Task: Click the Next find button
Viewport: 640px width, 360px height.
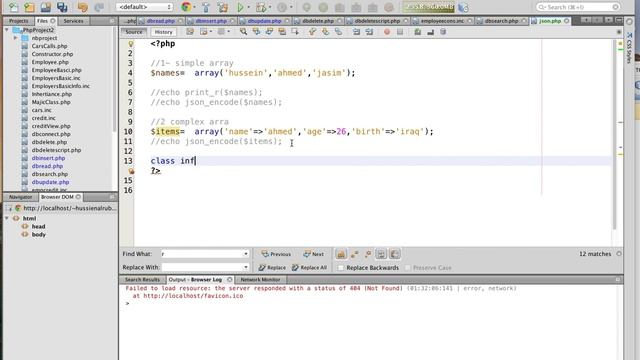Action: click(x=313, y=254)
